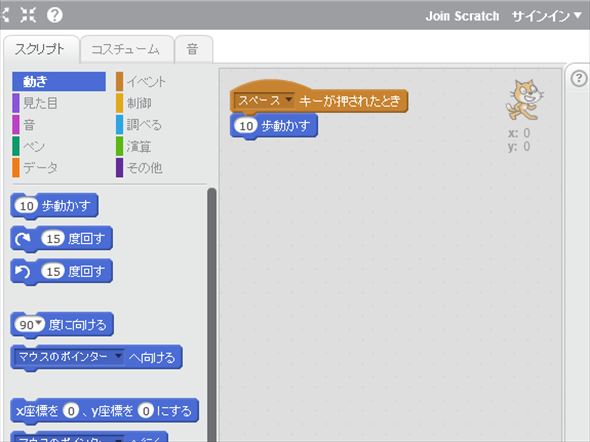Switch to the コスチューム tab
The width and height of the screenshot is (590, 442).
click(x=126, y=49)
